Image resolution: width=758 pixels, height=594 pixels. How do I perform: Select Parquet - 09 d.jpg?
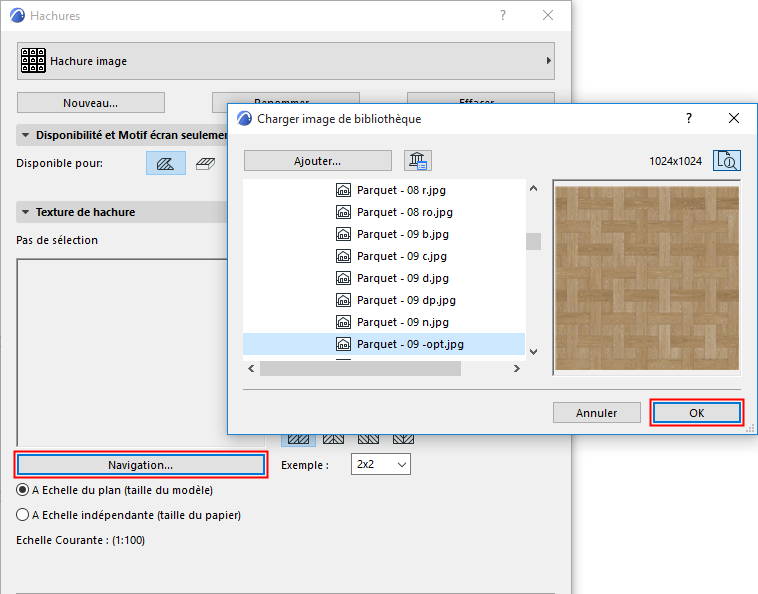384,278
